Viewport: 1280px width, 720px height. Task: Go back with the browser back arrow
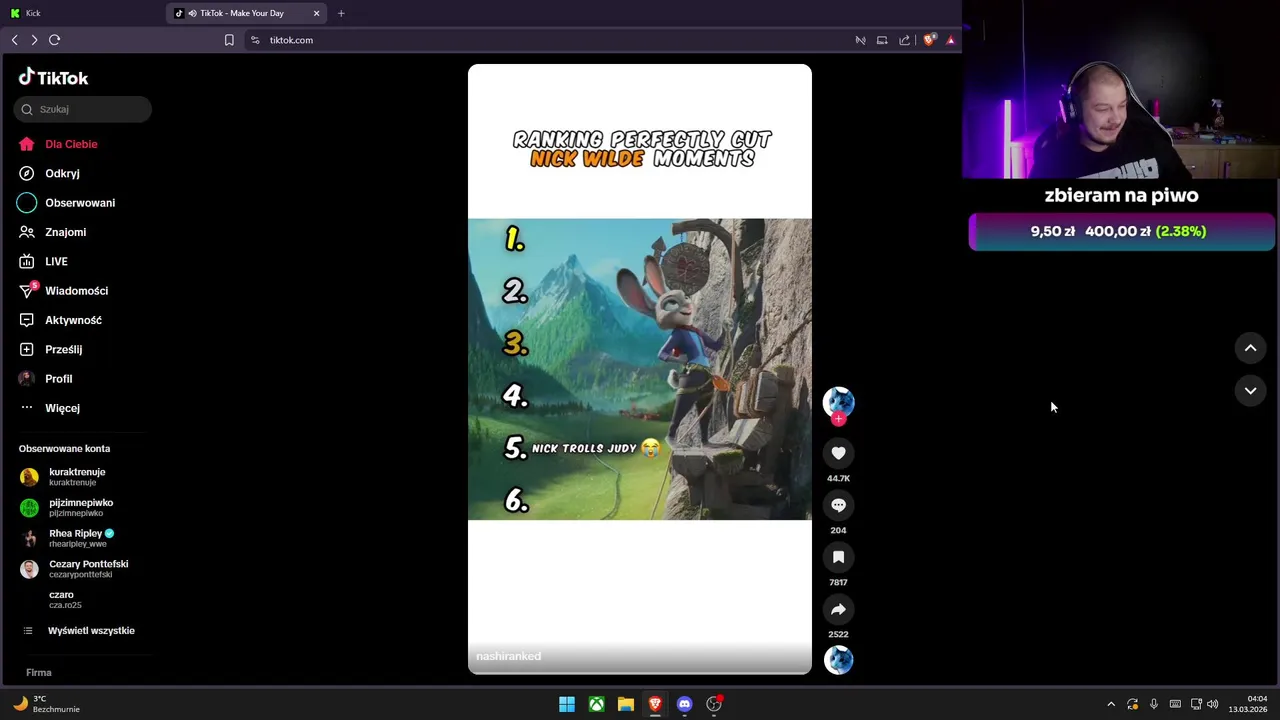point(14,40)
